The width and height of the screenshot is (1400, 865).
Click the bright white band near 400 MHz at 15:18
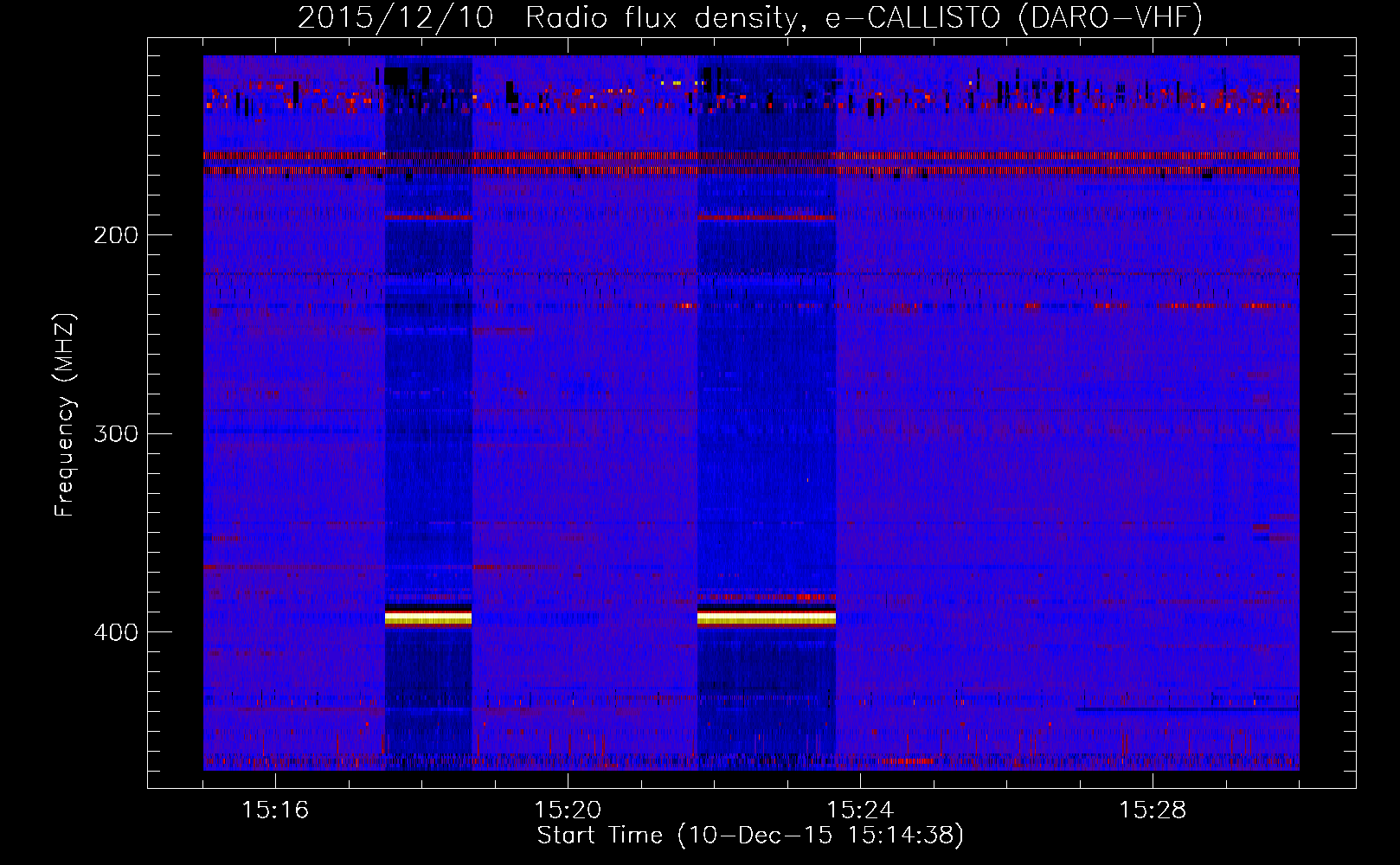(428, 617)
